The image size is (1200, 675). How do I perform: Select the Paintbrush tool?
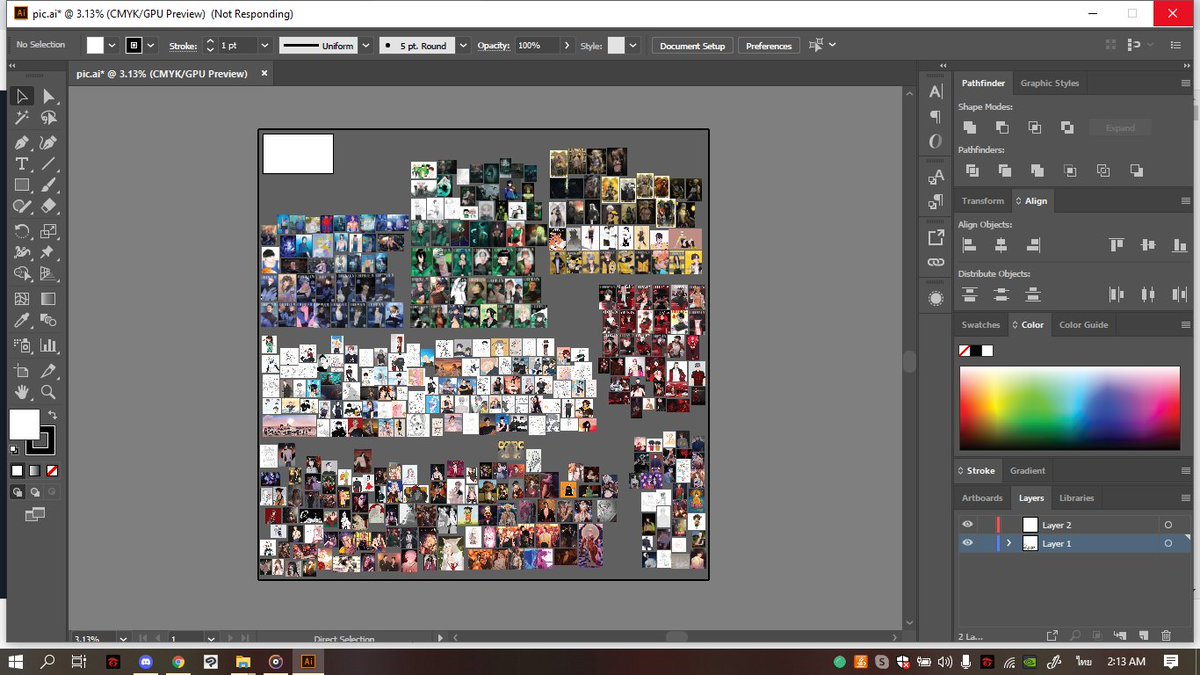[48, 185]
